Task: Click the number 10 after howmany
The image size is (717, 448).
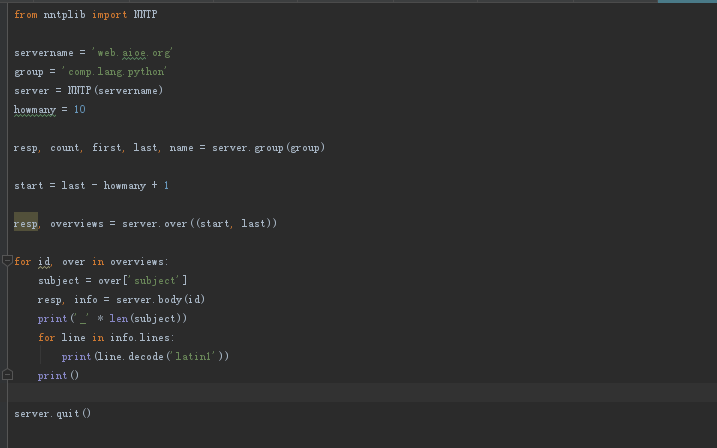Action: (x=80, y=109)
